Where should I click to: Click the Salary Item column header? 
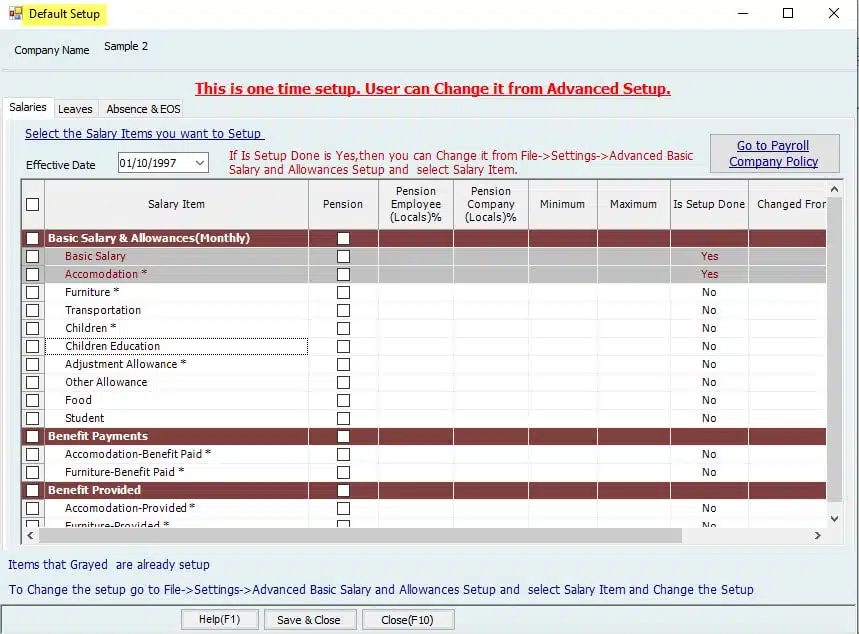pyautogui.click(x=176, y=204)
